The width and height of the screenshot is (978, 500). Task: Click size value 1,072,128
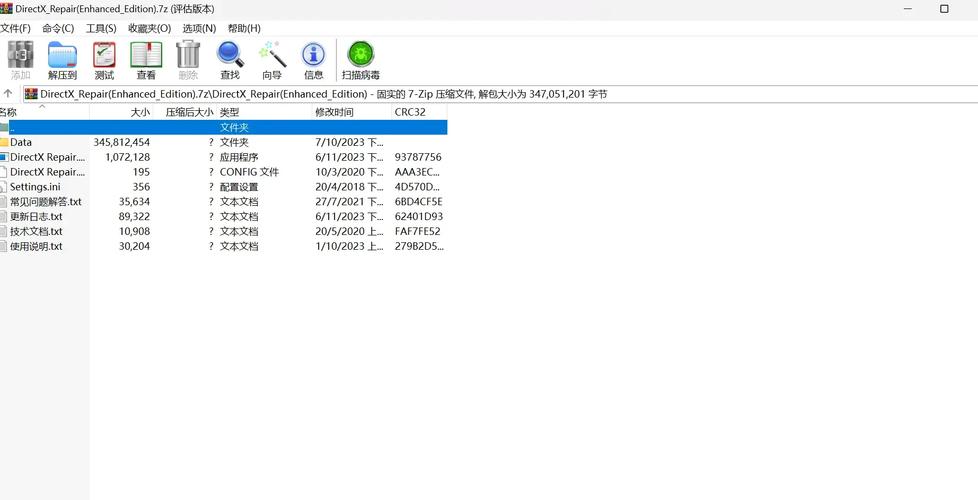pyautogui.click(x=128, y=157)
